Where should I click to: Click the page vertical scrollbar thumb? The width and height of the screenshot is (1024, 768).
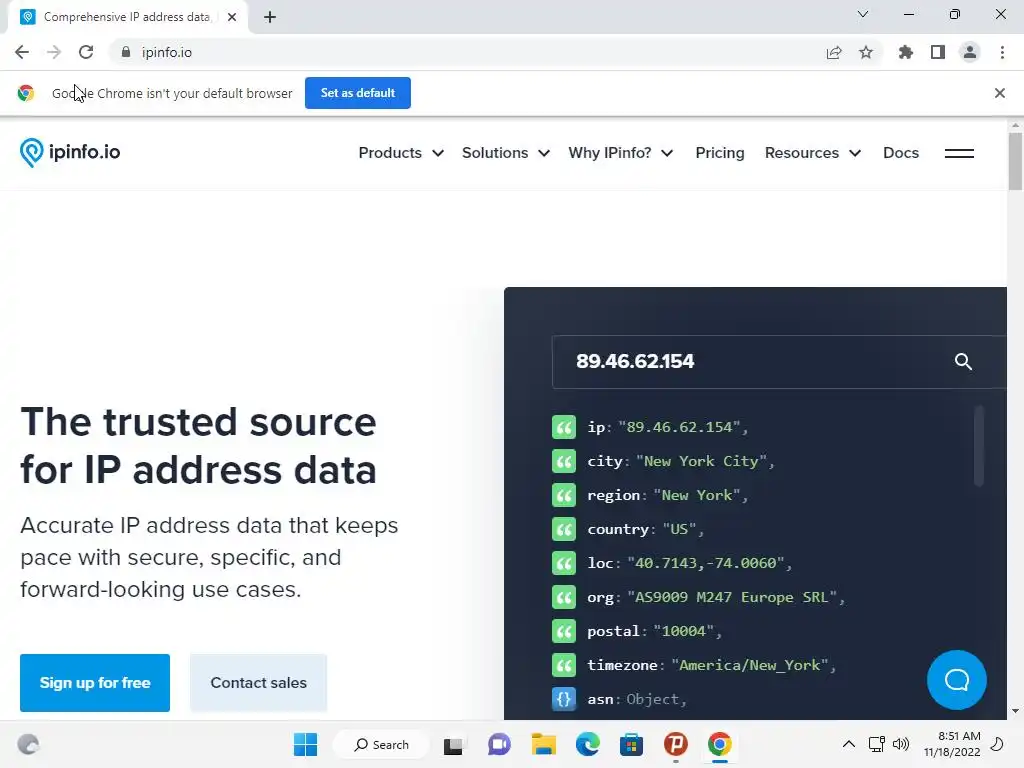pyautogui.click(x=1015, y=161)
